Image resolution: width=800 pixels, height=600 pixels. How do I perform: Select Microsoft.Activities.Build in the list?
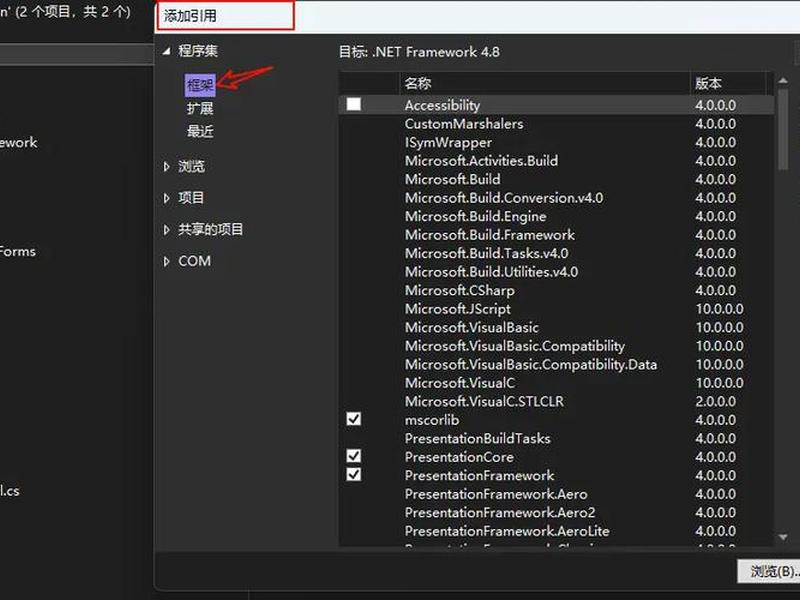[x=556, y=161]
